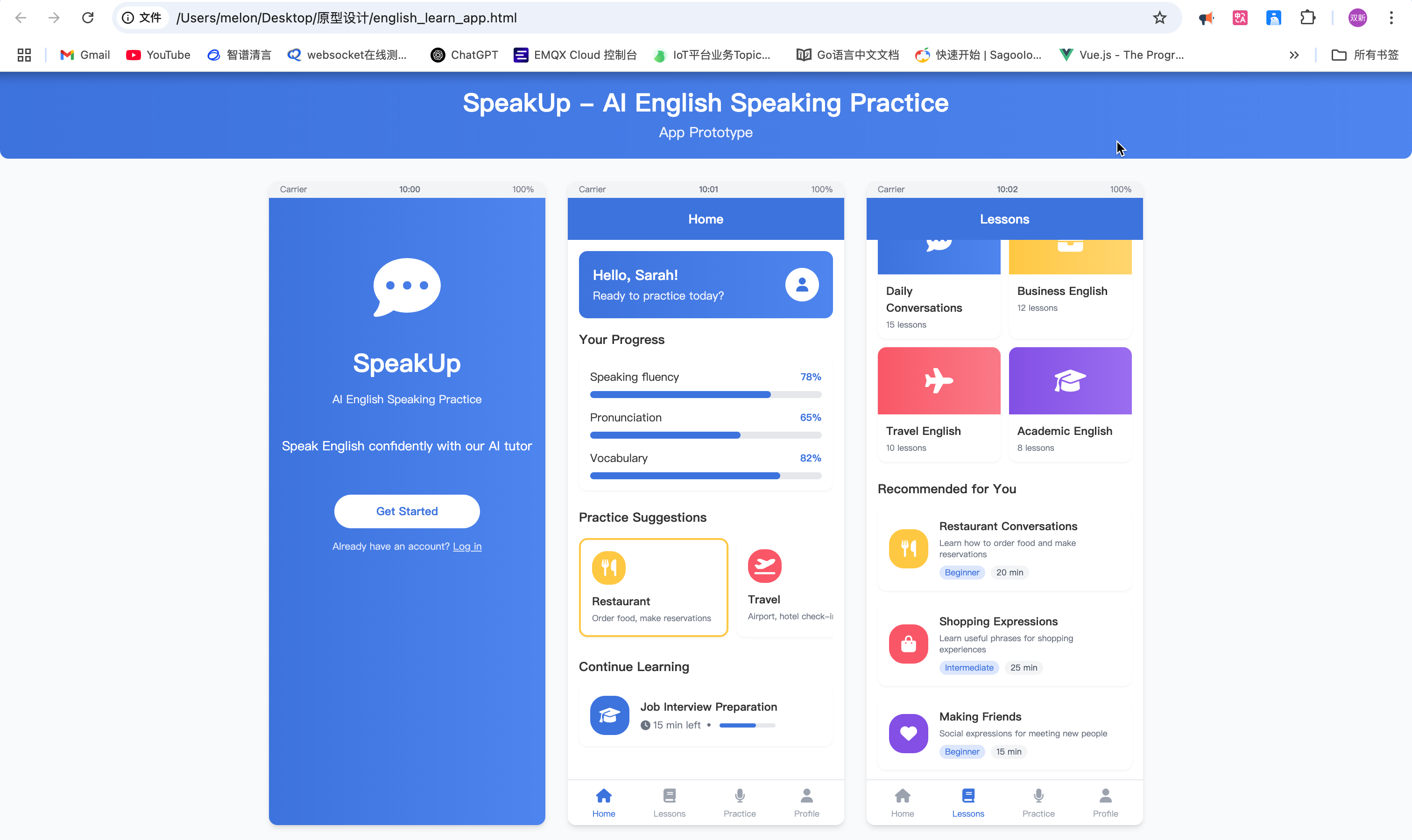Image resolution: width=1412 pixels, height=840 pixels.
Task: Click the Speaking fluency progress bar
Action: (x=705, y=394)
